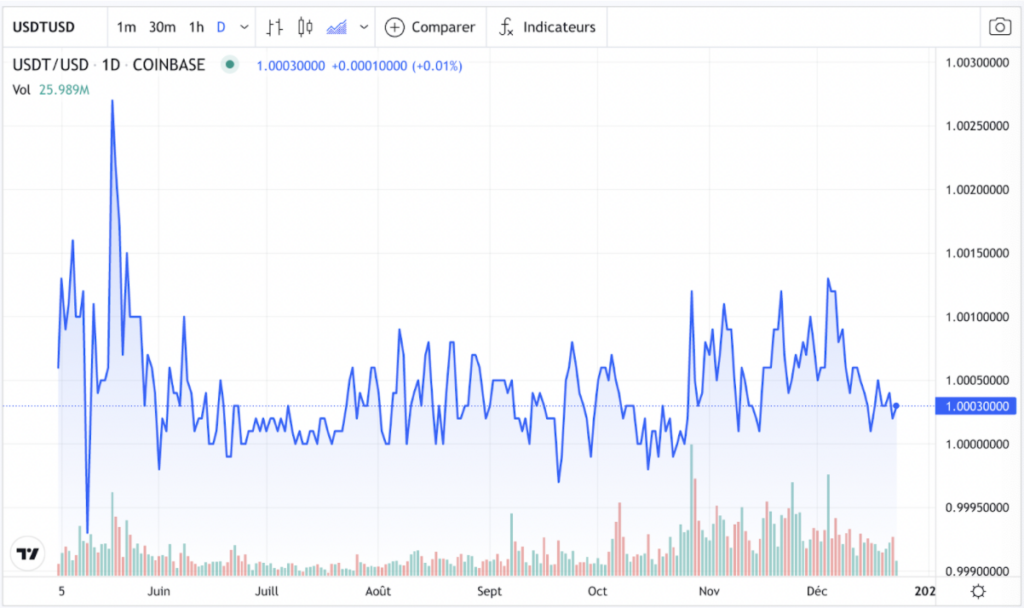Toggle the green market status dot
The height and width of the screenshot is (608, 1024).
(230, 65)
